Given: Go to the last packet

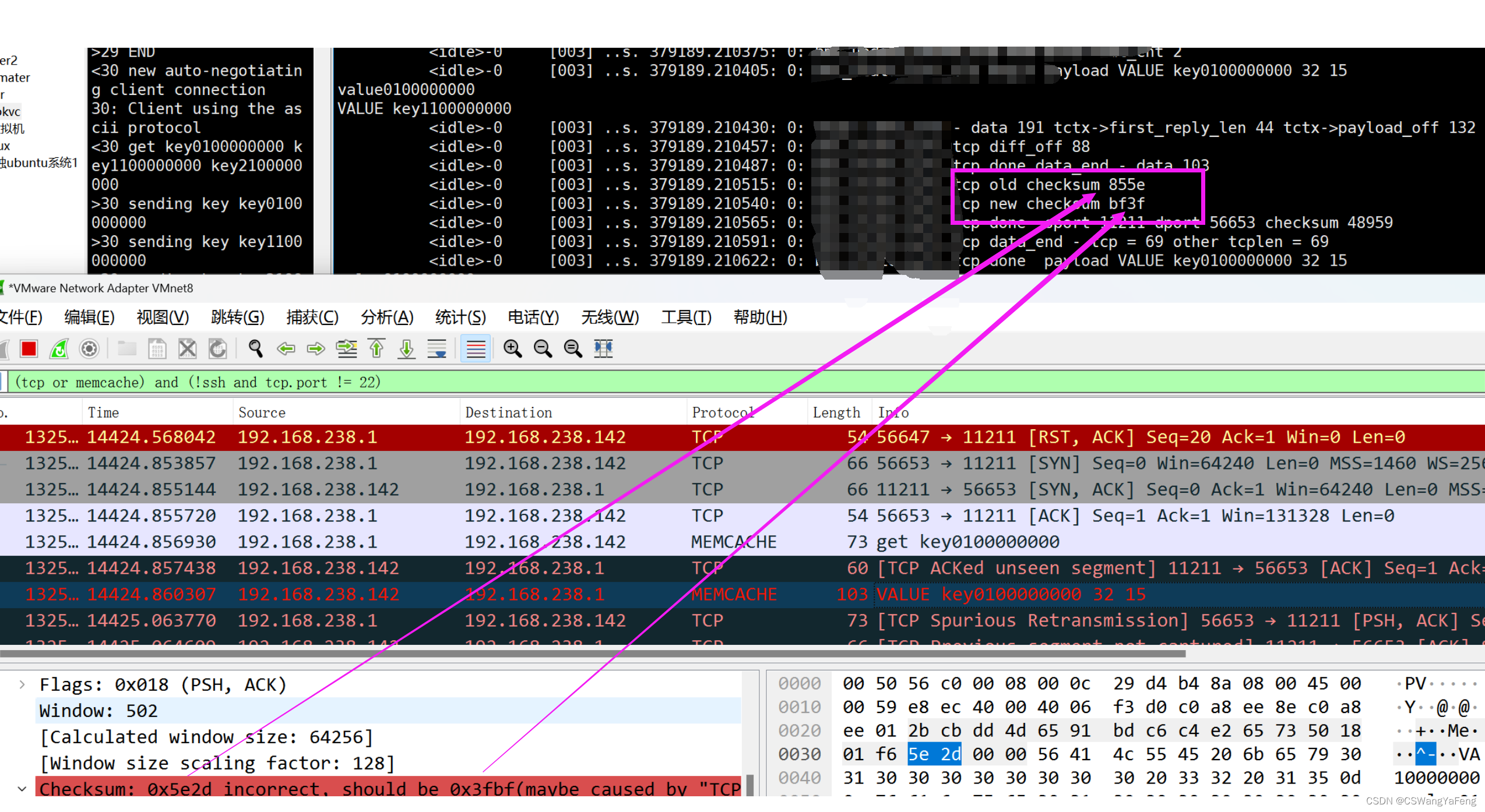Looking at the screenshot, I should pyautogui.click(x=407, y=348).
